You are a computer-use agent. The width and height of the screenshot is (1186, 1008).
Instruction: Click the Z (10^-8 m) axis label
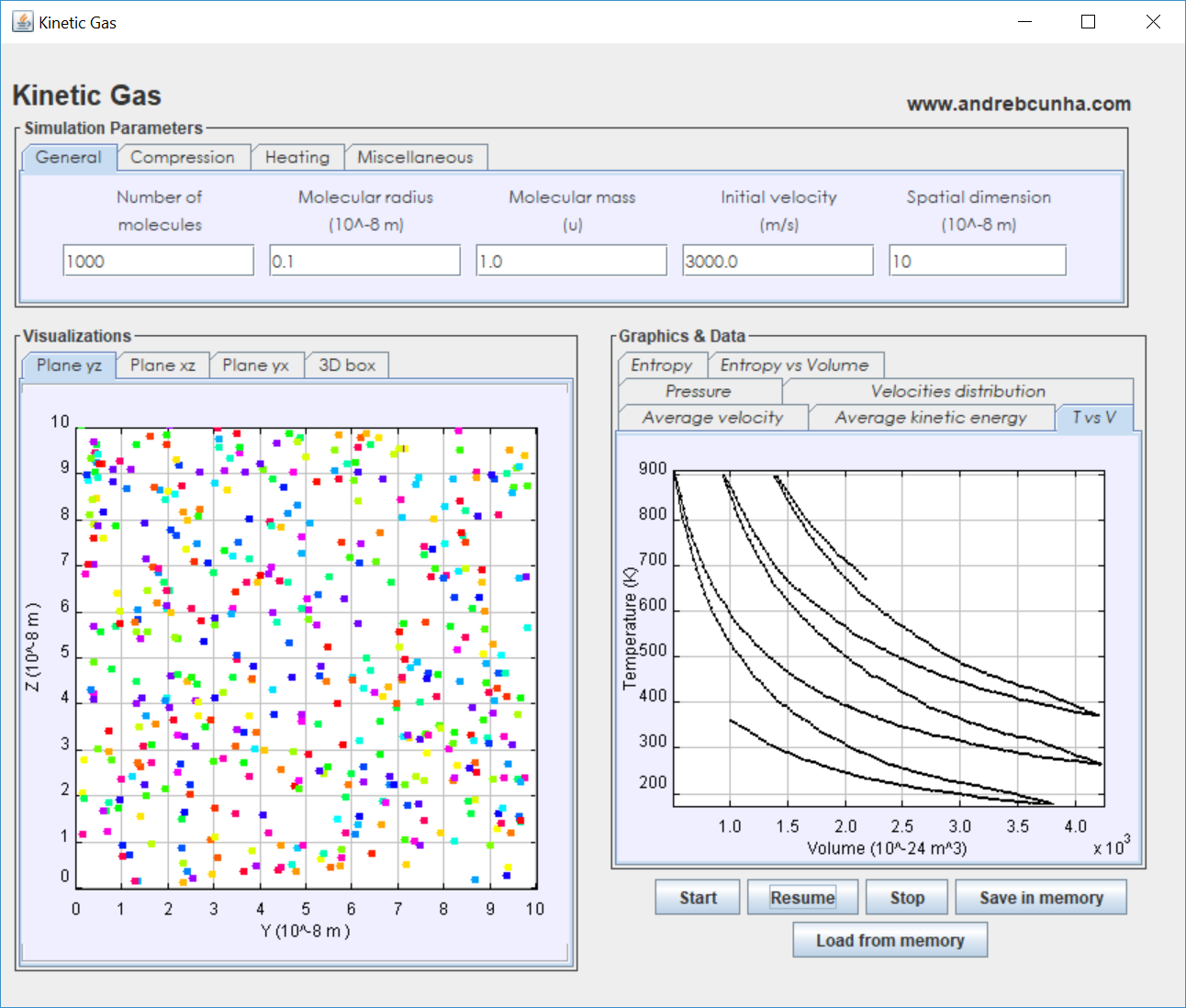pyautogui.click(x=33, y=647)
